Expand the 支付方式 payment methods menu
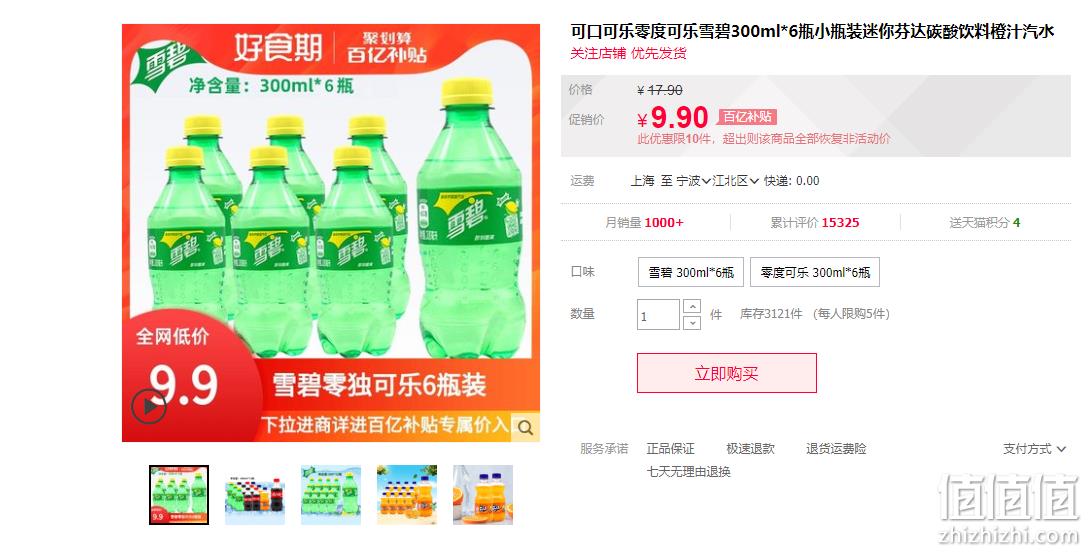Screen dimensions: 1088x553 1034,449
